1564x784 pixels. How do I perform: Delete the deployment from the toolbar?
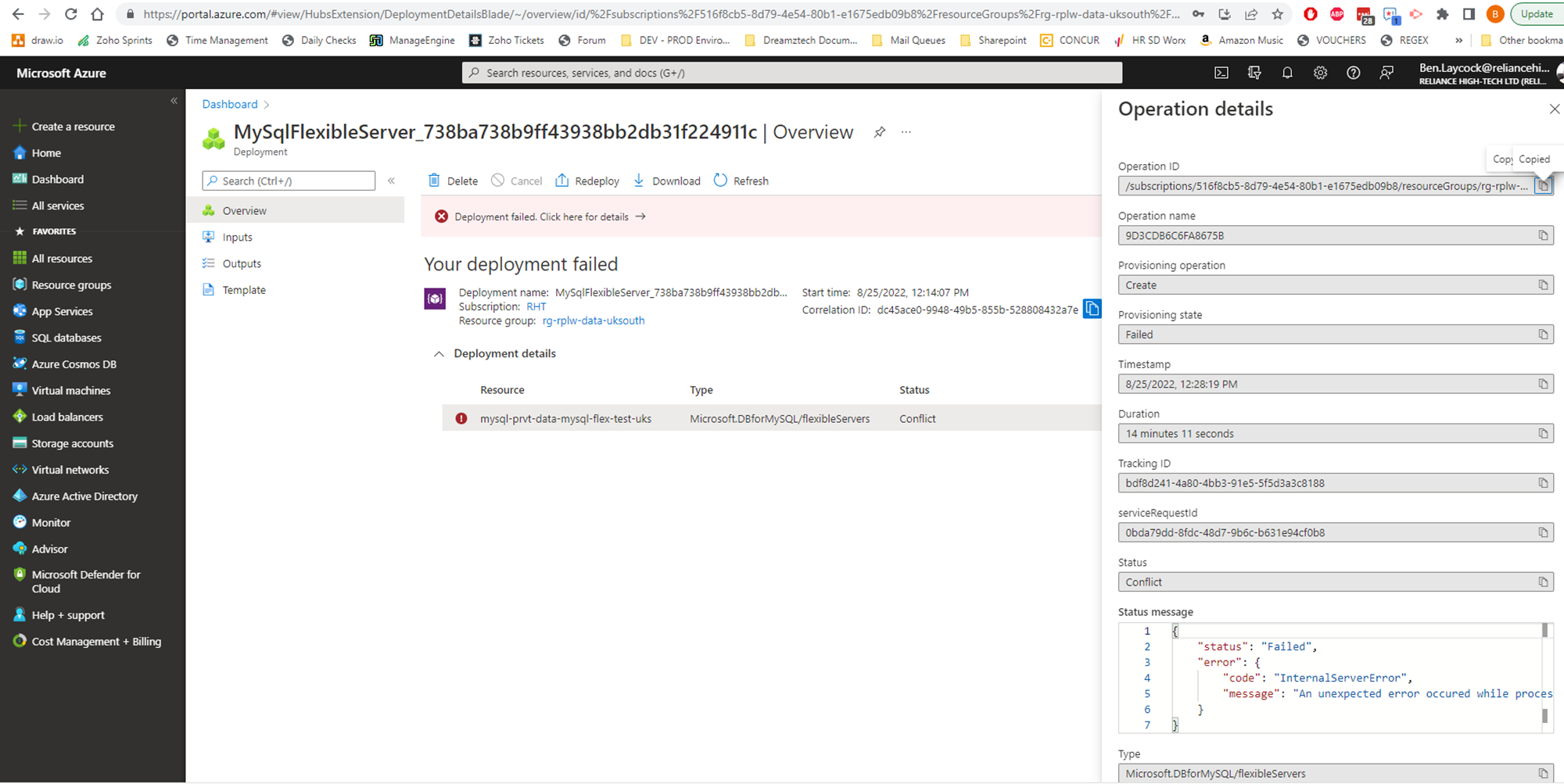[452, 181]
